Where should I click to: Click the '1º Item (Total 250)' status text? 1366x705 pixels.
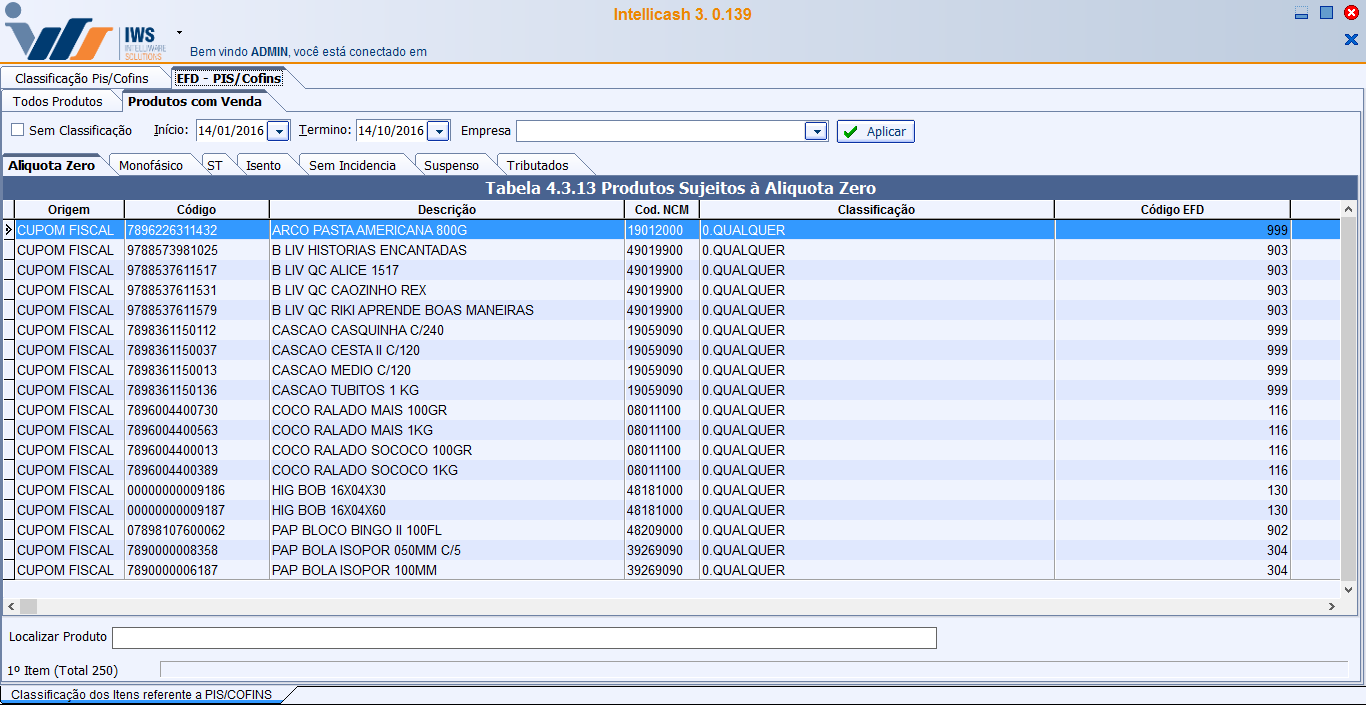pos(62,670)
